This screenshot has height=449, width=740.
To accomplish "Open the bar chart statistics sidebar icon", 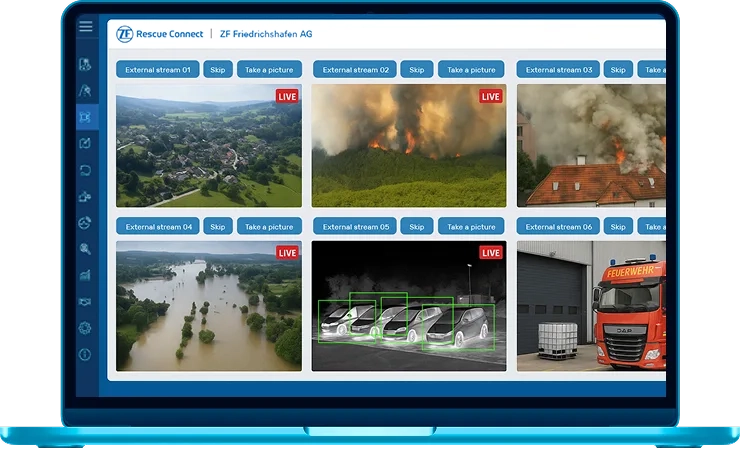I will (x=86, y=275).
